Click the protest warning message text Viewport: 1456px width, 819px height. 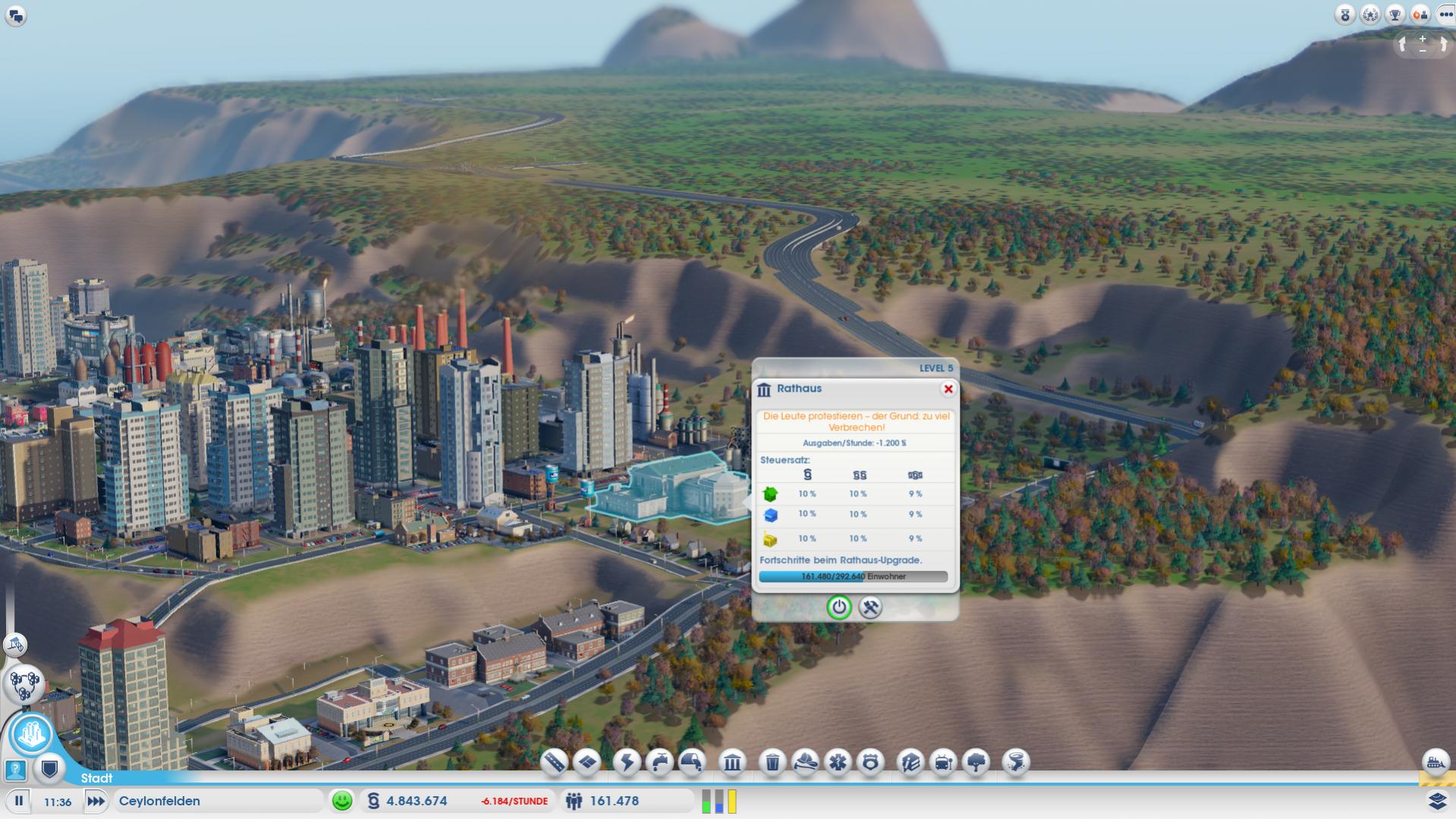click(856, 421)
